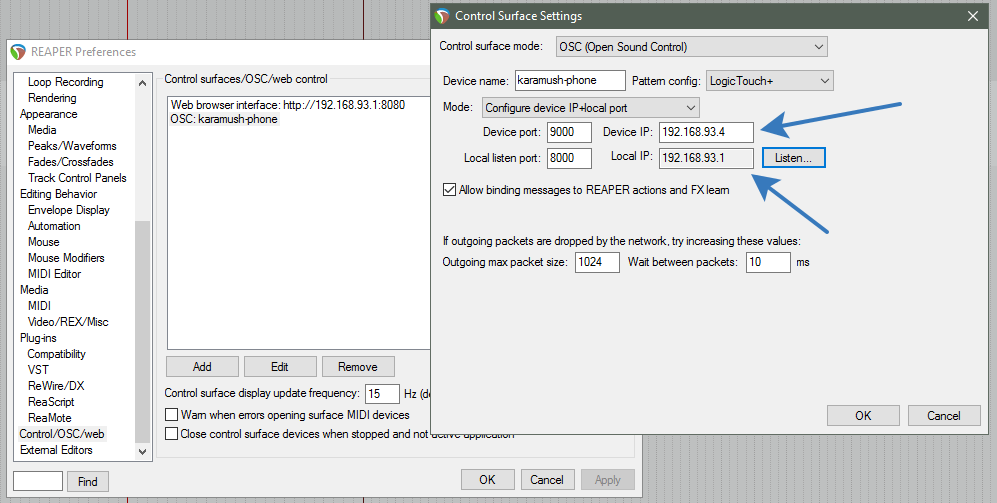Enable Close control surface devices when stopped
The width and height of the screenshot is (997, 503).
[x=171, y=434]
